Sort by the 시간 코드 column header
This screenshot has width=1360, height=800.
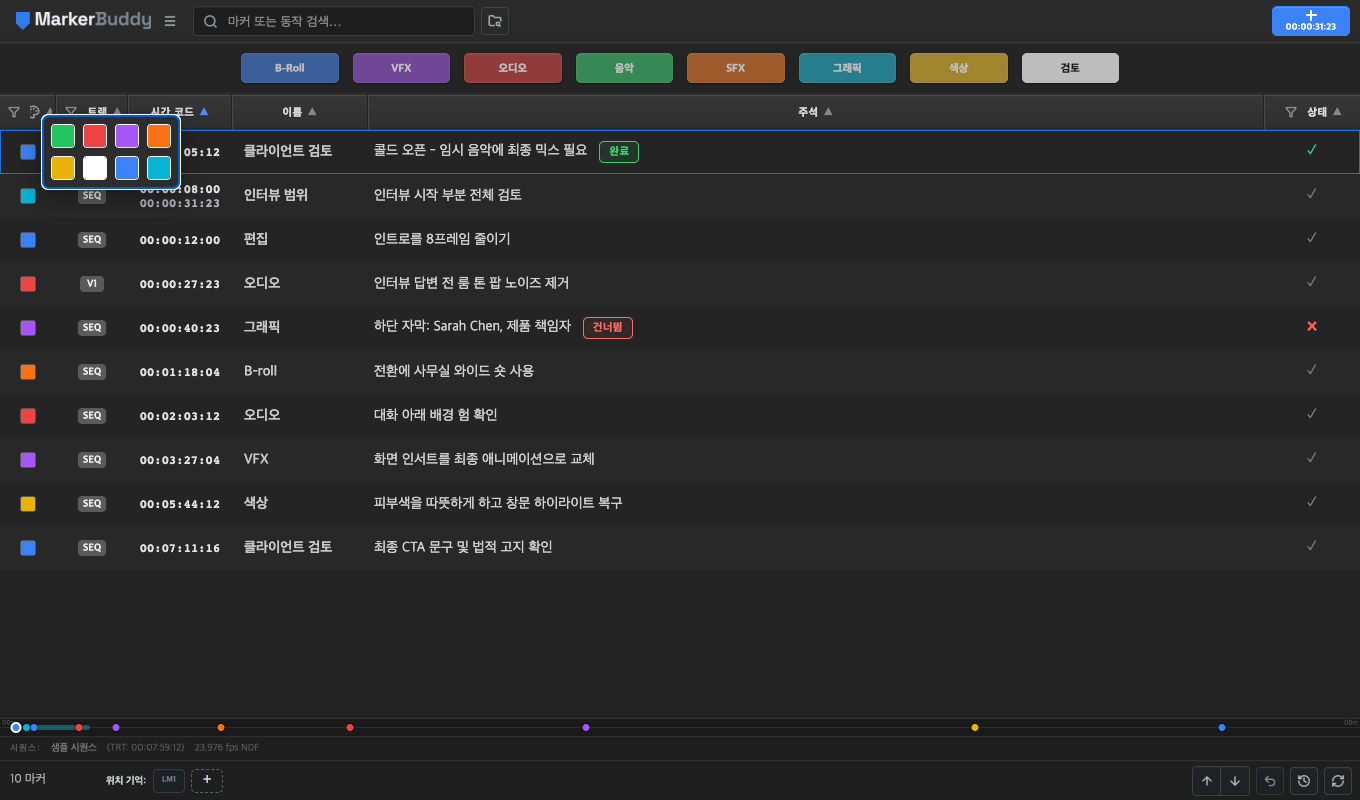[x=180, y=112]
